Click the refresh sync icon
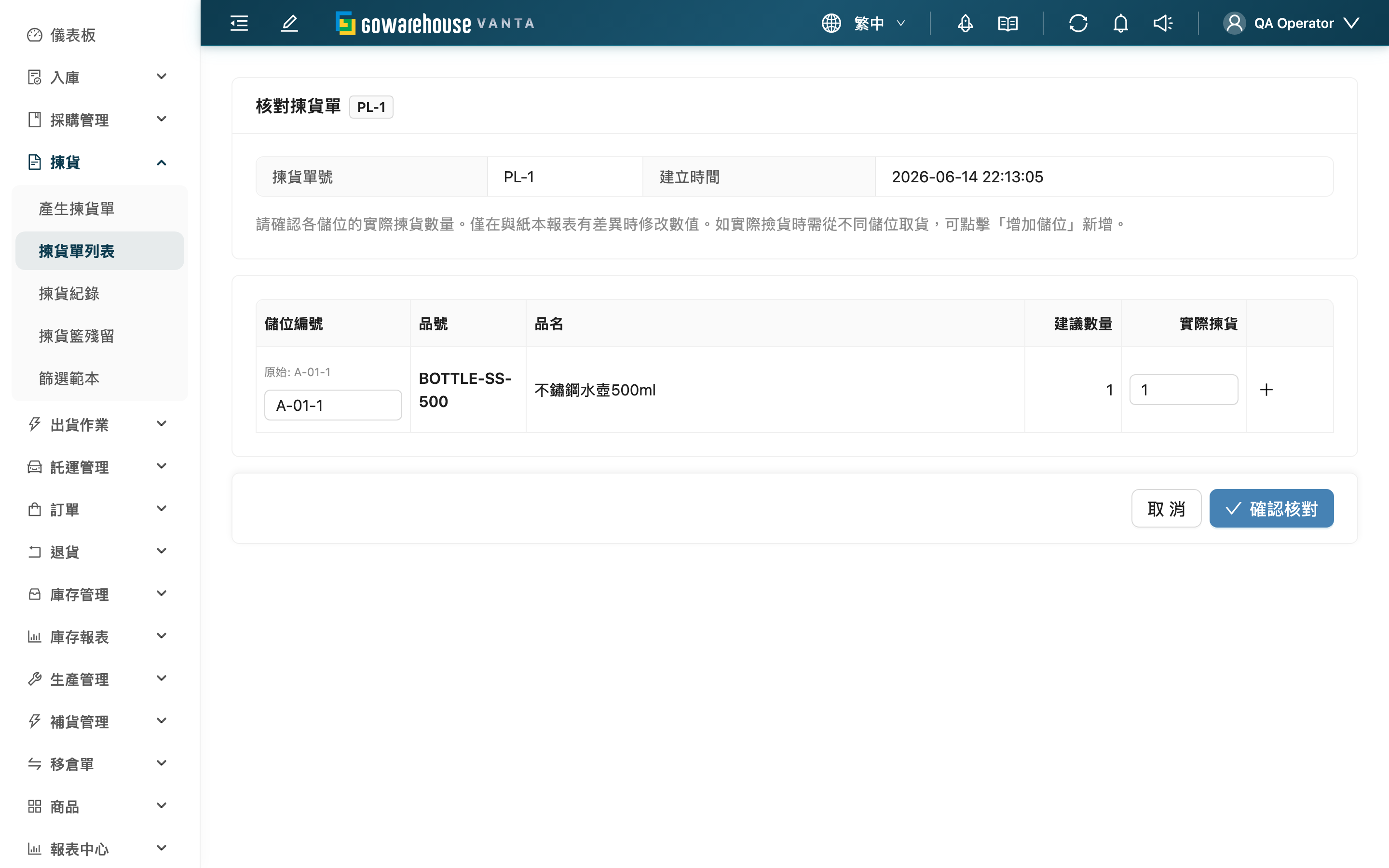Viewport: 1389px width, 868px height. pos(1078,24)
